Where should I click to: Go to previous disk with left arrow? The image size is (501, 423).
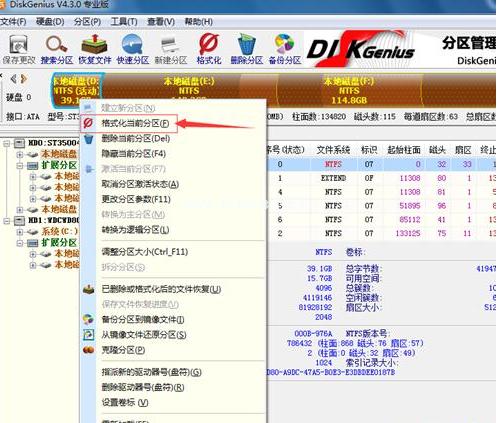(x=13, y=79)
